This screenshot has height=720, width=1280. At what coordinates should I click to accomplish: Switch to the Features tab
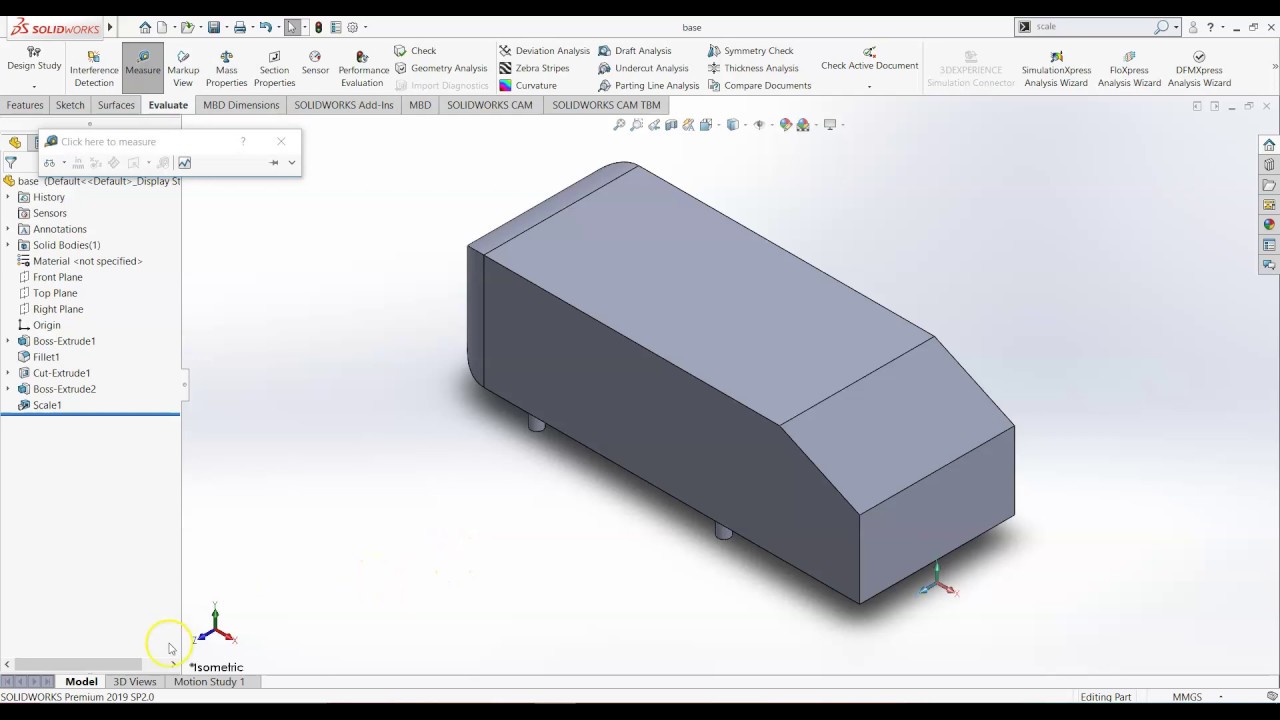(x=25, y=105)
